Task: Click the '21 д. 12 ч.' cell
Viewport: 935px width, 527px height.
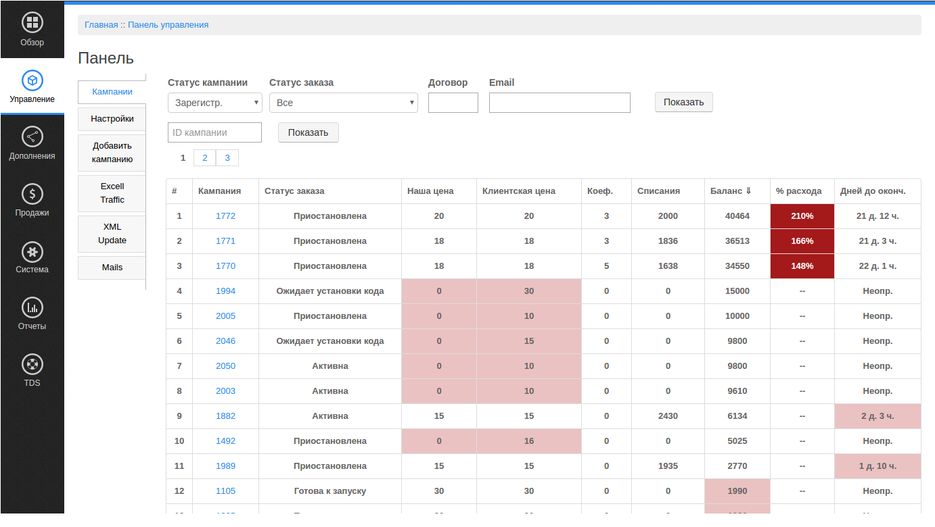Action: pyautogui.click(x=877, y=216)
